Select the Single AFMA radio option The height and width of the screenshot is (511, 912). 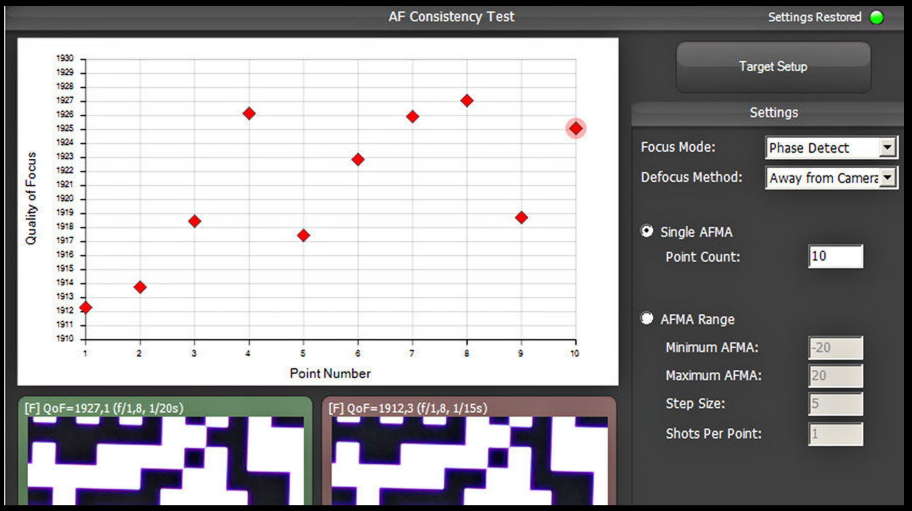tap(647, 231)
